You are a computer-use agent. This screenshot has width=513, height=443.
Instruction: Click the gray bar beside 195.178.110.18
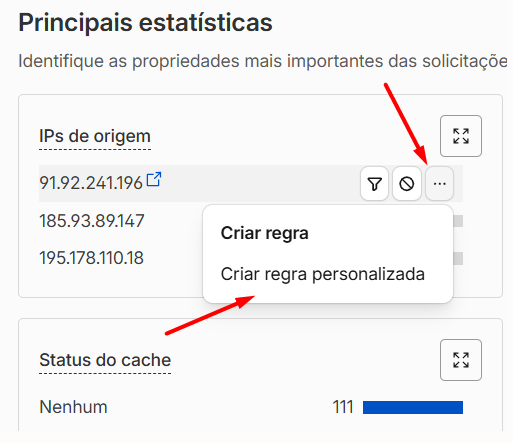click(458, 258)
